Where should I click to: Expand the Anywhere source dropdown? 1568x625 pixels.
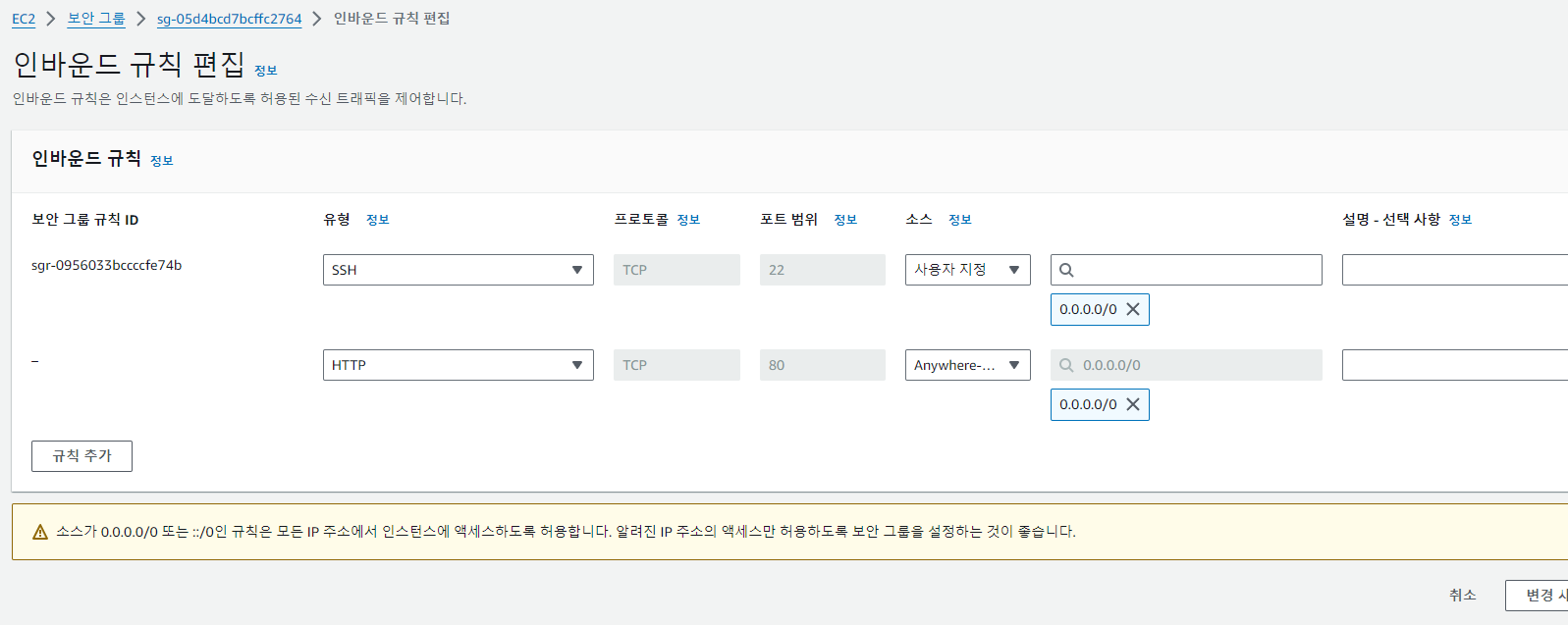tap(968, 365)
